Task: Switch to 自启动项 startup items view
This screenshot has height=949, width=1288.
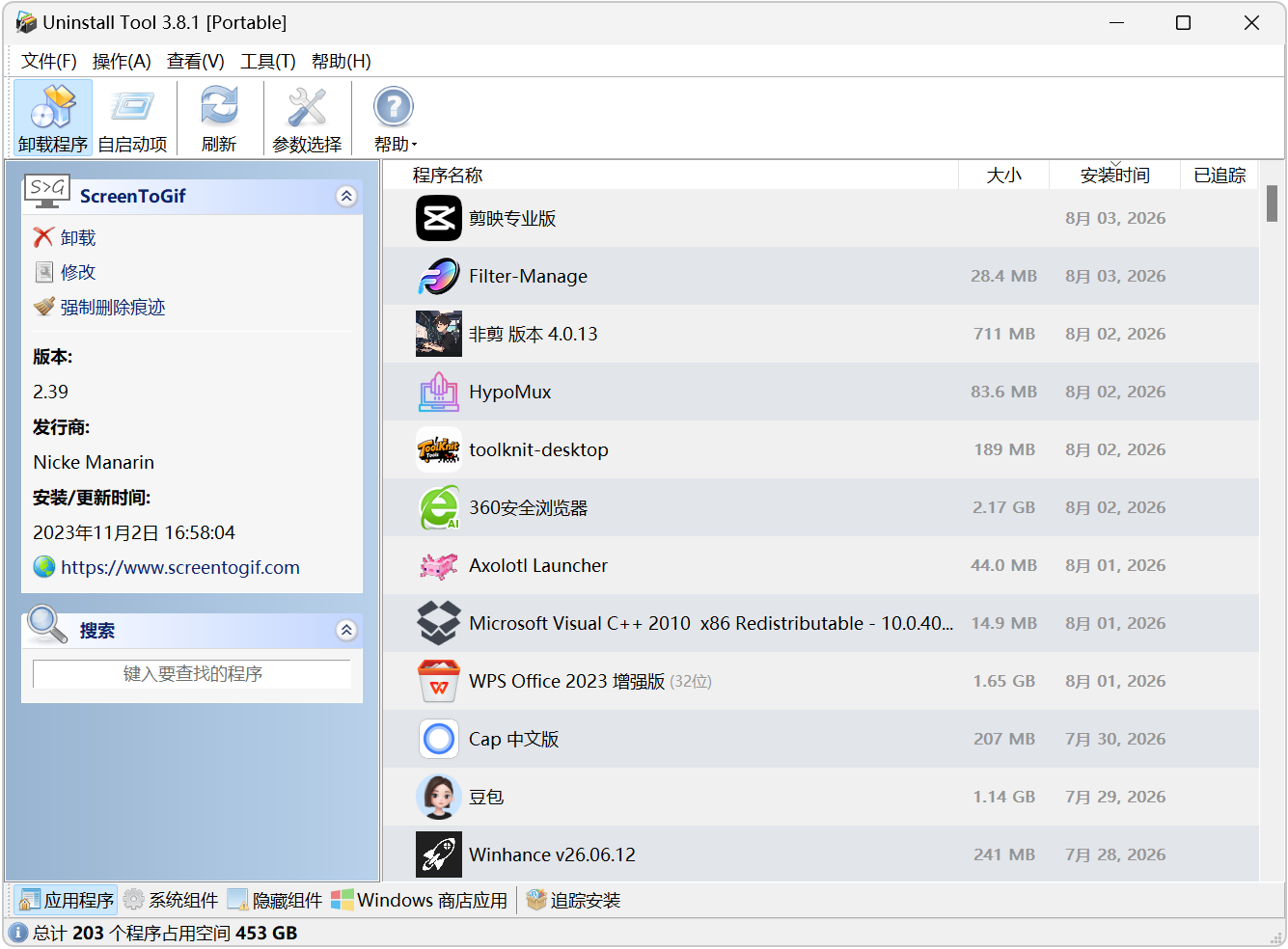Action: (132, 118)
